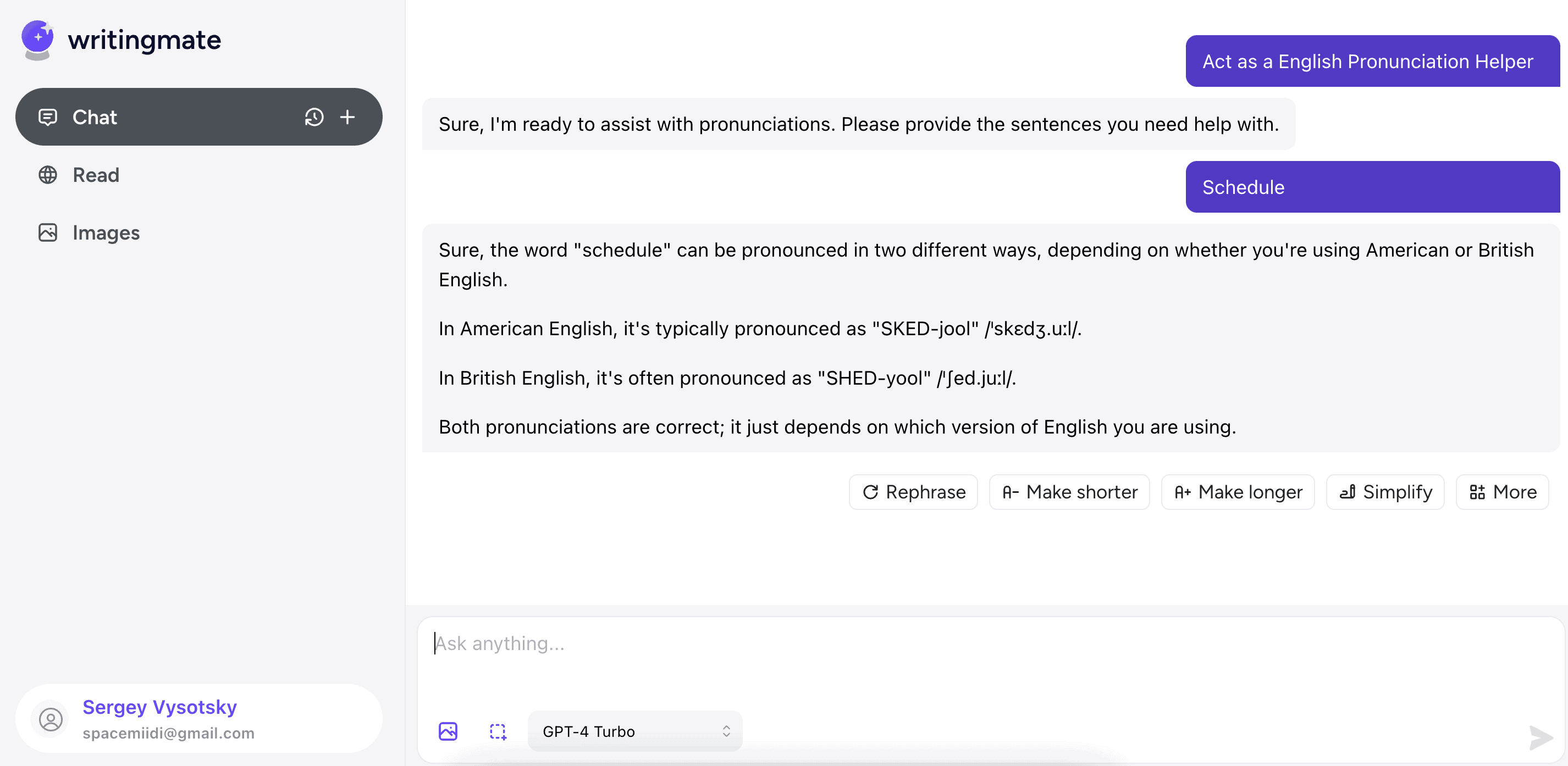Click the Images icon in the sidebar

click(x=48, y=232)
